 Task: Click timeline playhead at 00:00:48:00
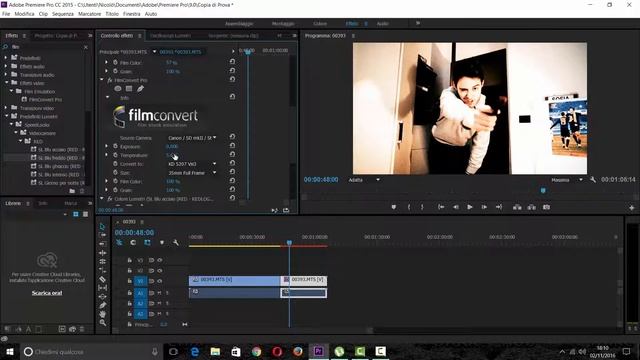[289, 243]
